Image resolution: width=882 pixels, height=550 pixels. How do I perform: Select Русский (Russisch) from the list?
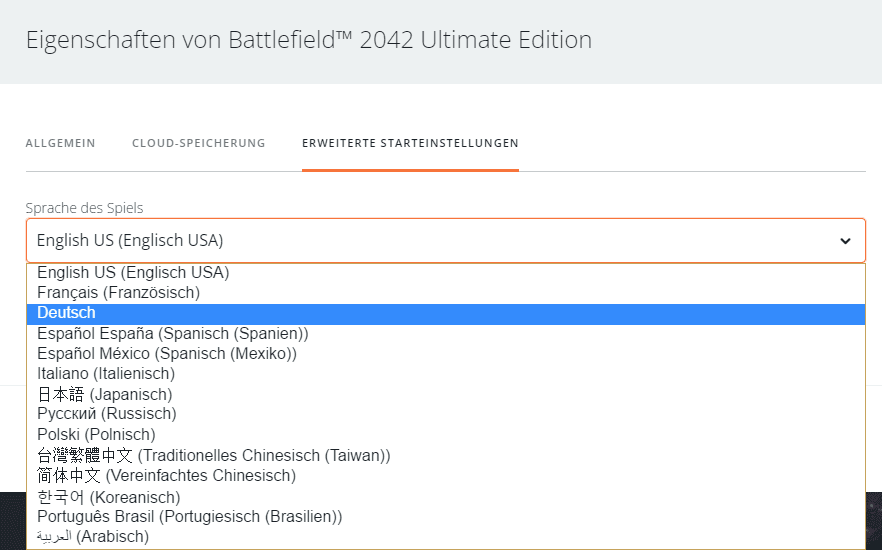[x=446, y=414]
